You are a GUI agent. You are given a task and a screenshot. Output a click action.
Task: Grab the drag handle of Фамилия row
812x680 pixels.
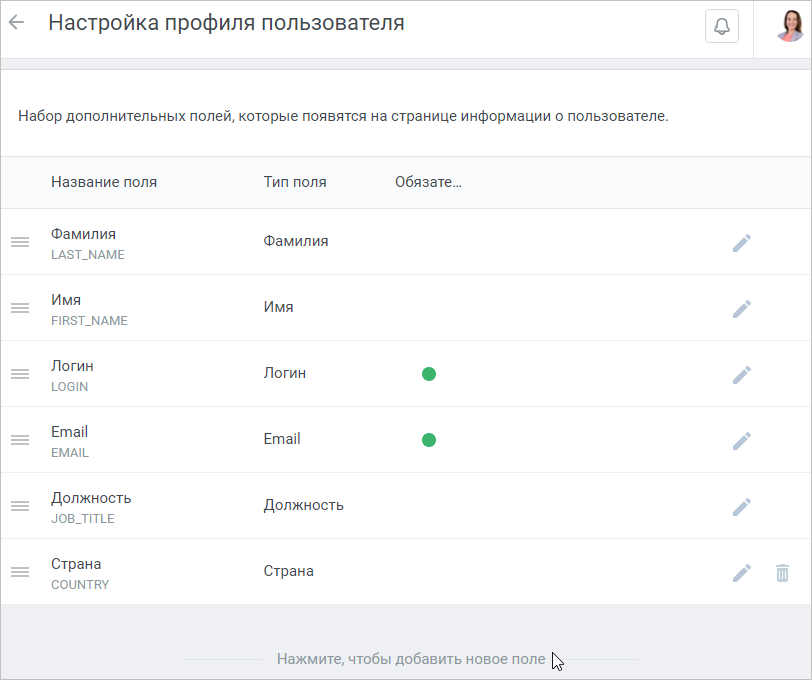pos(20,242)
